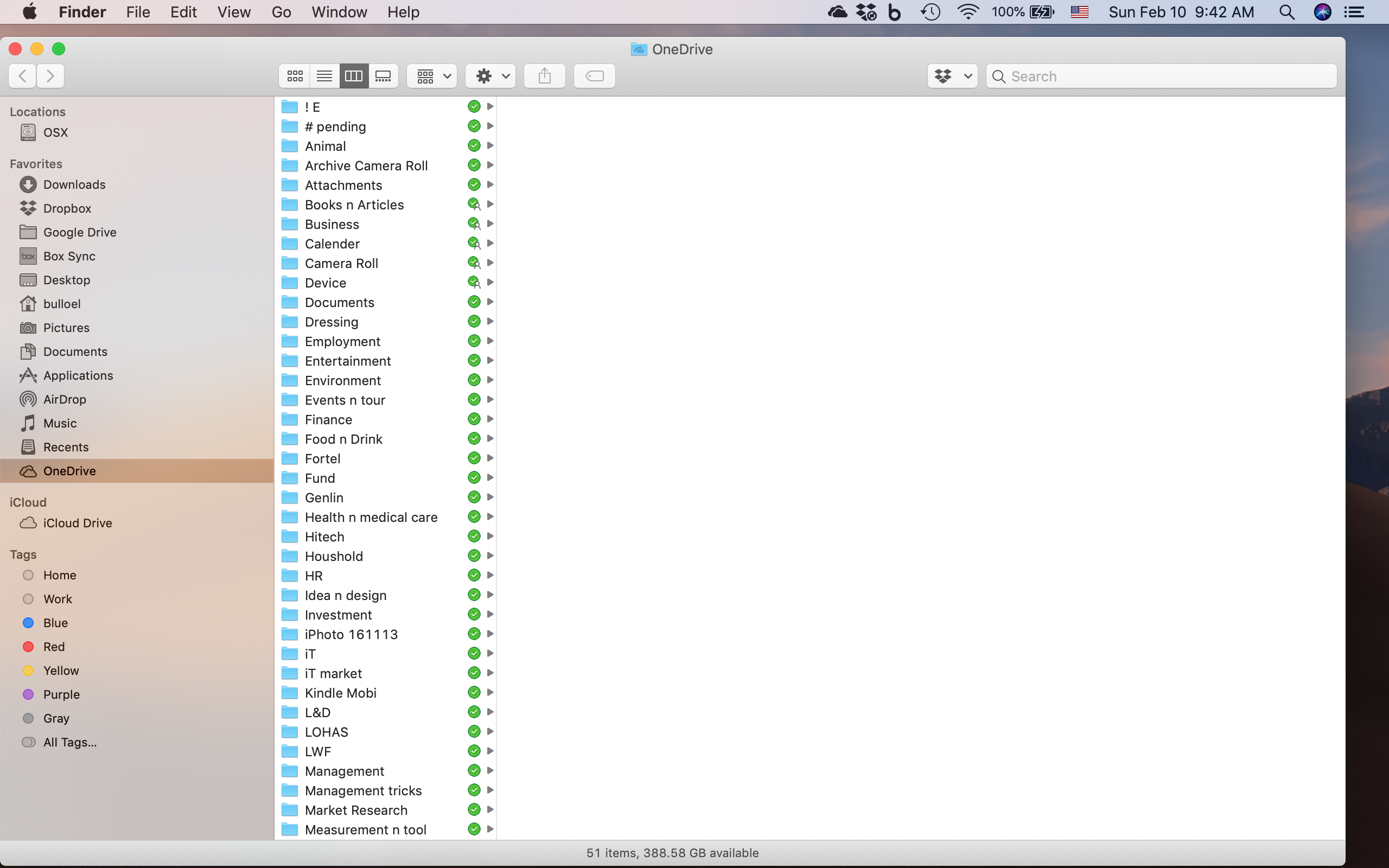
Task: Select the Home tag
Action: tap(137, 575)
